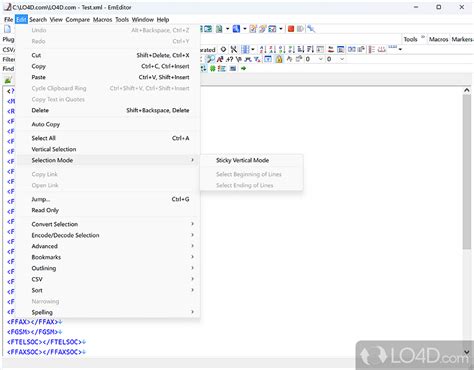The width and height of the screenshot is (474, 370).
Task: Click the Sort Z to A icon
Action: tap(272, 50)
